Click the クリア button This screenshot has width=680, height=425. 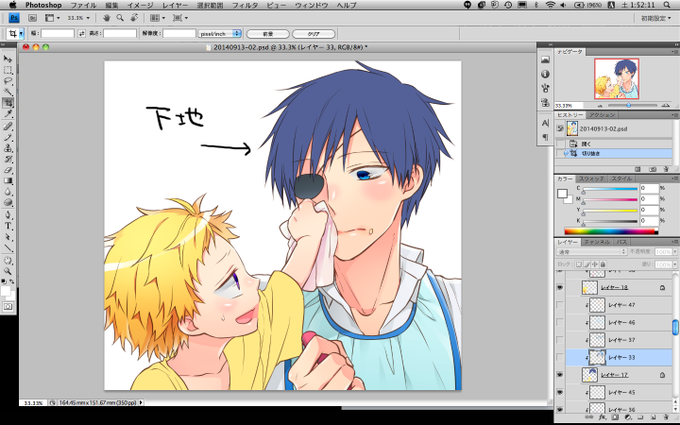pyautogui.click(x=314, y=34)
